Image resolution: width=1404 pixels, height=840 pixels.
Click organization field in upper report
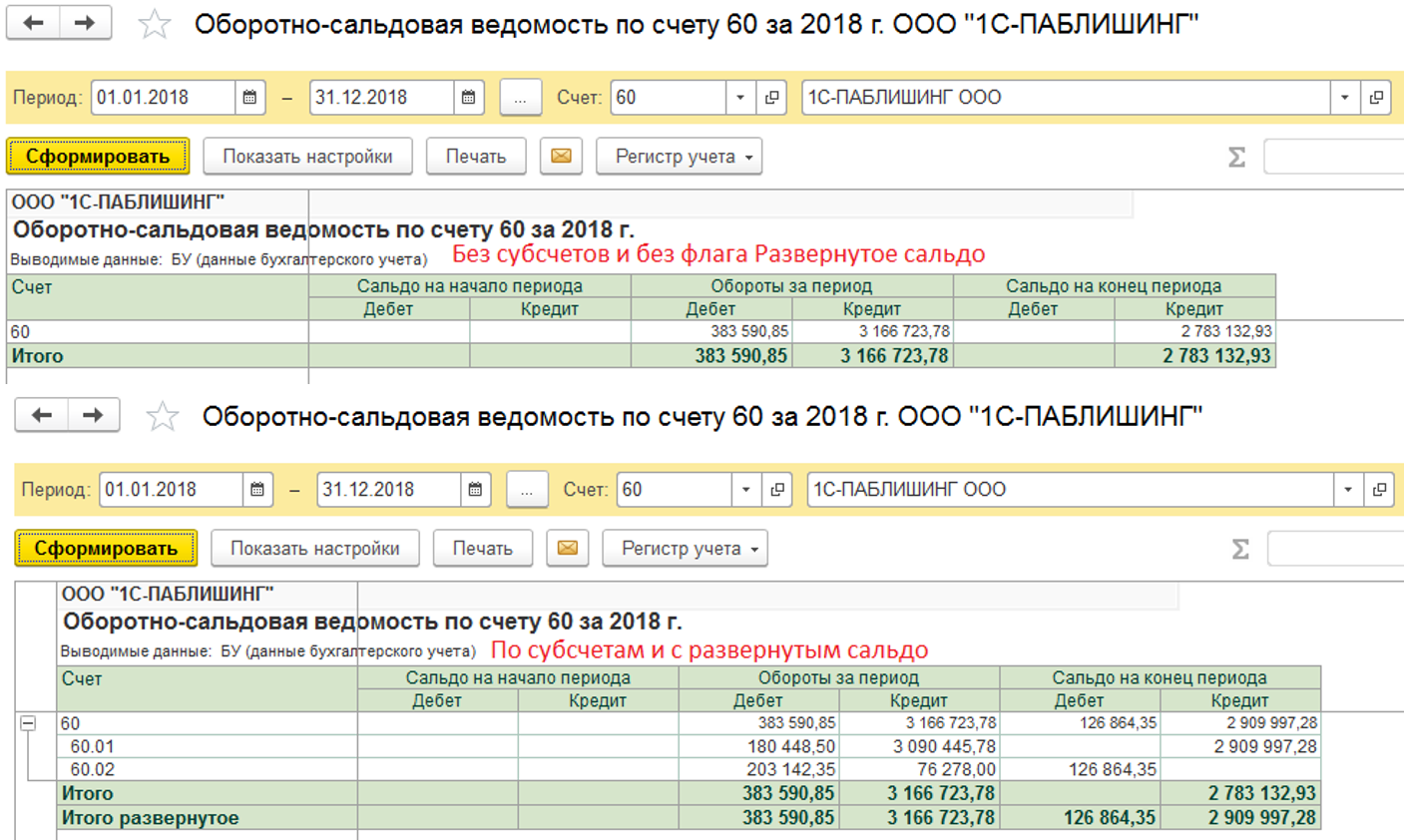pyautogui.click(x=1067, y=98)
